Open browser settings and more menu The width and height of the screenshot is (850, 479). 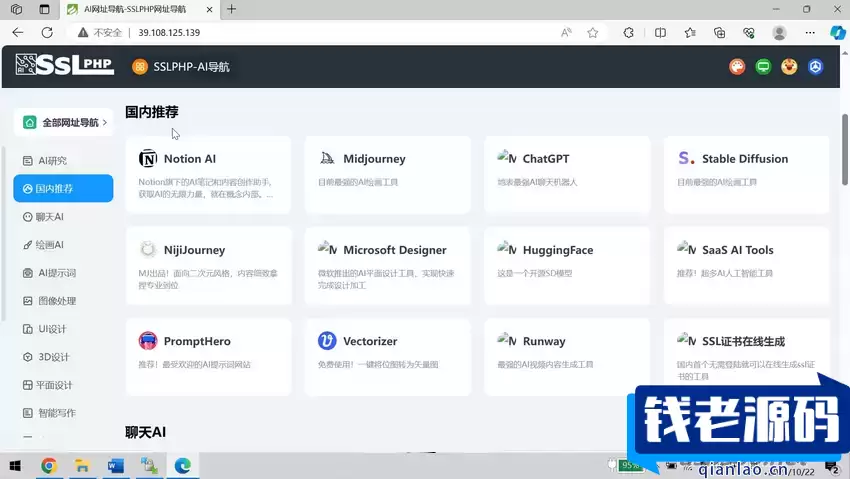pos(810,33)
